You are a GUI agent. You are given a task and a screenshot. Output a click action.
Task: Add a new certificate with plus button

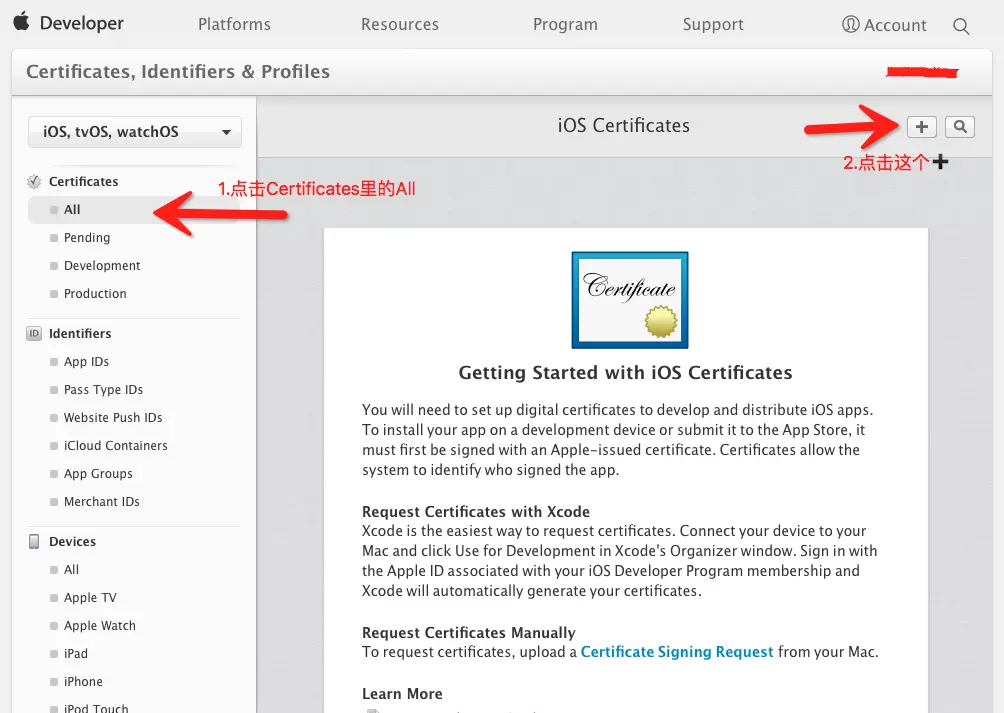[921, 127]
